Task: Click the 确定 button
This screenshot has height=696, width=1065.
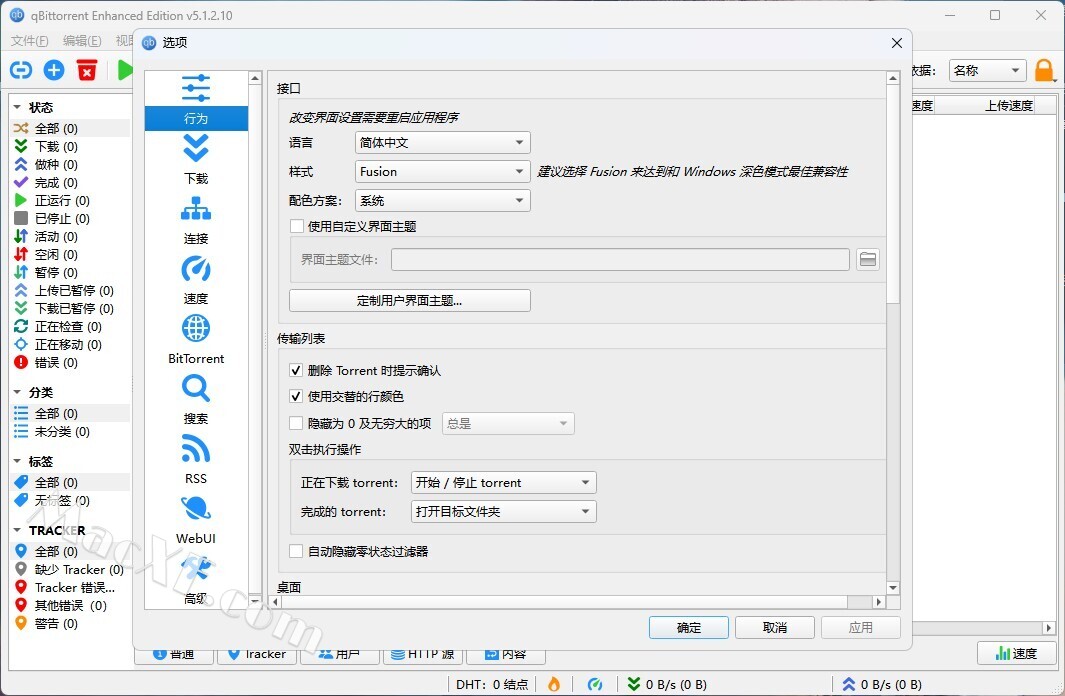Action: pyautogui.click(x=689, y=627)
